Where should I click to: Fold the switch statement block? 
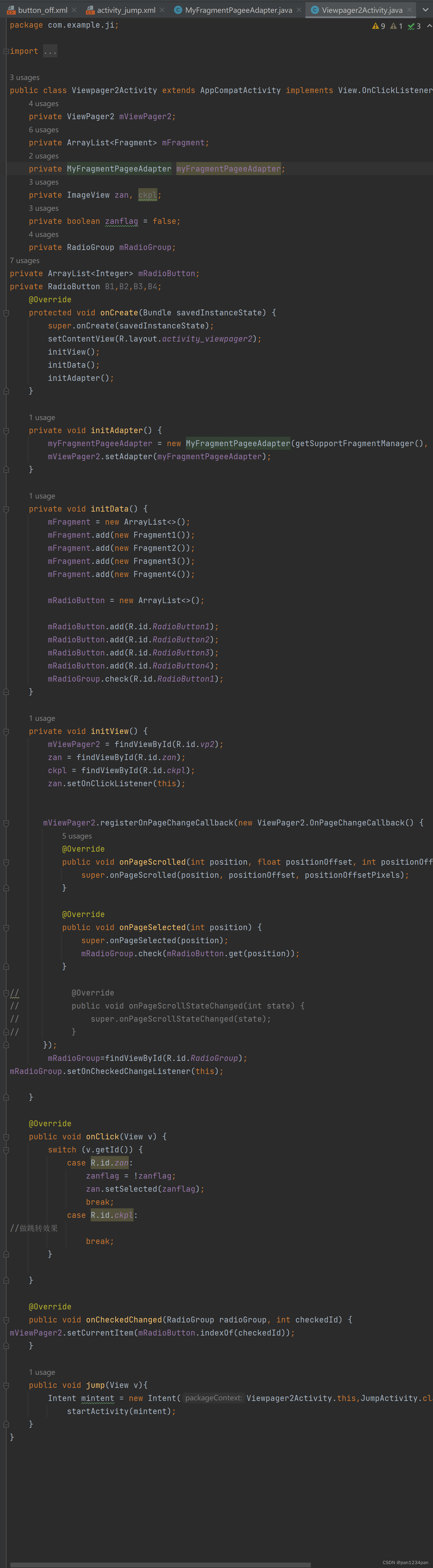pyautogui.click(x=6, y=1150)
